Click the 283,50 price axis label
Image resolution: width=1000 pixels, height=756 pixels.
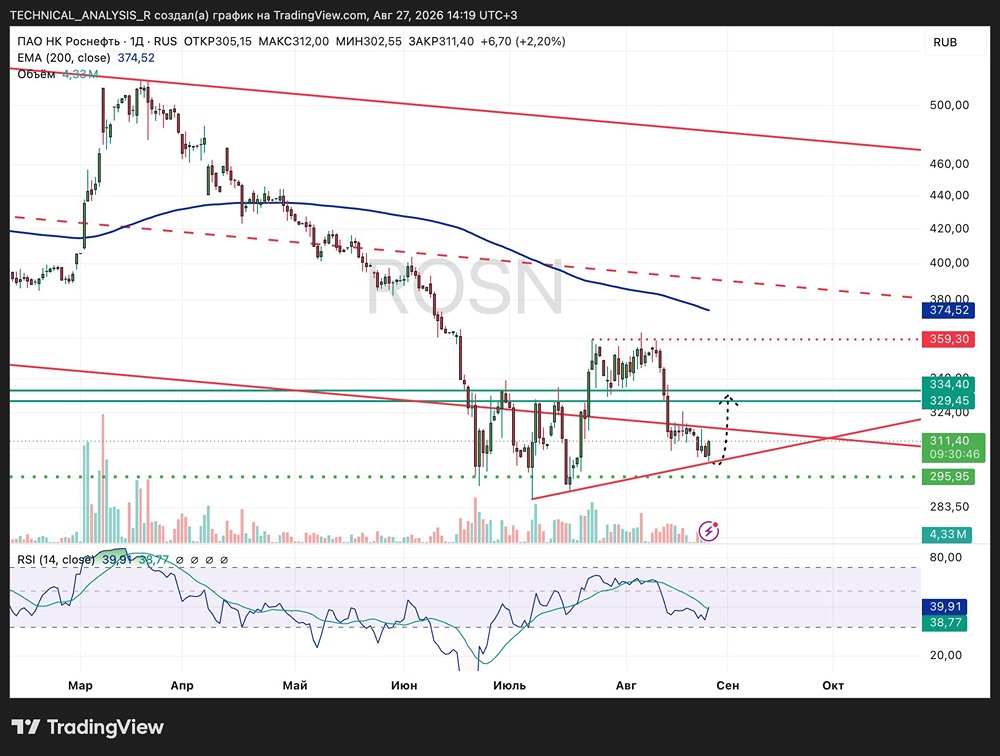949,507
